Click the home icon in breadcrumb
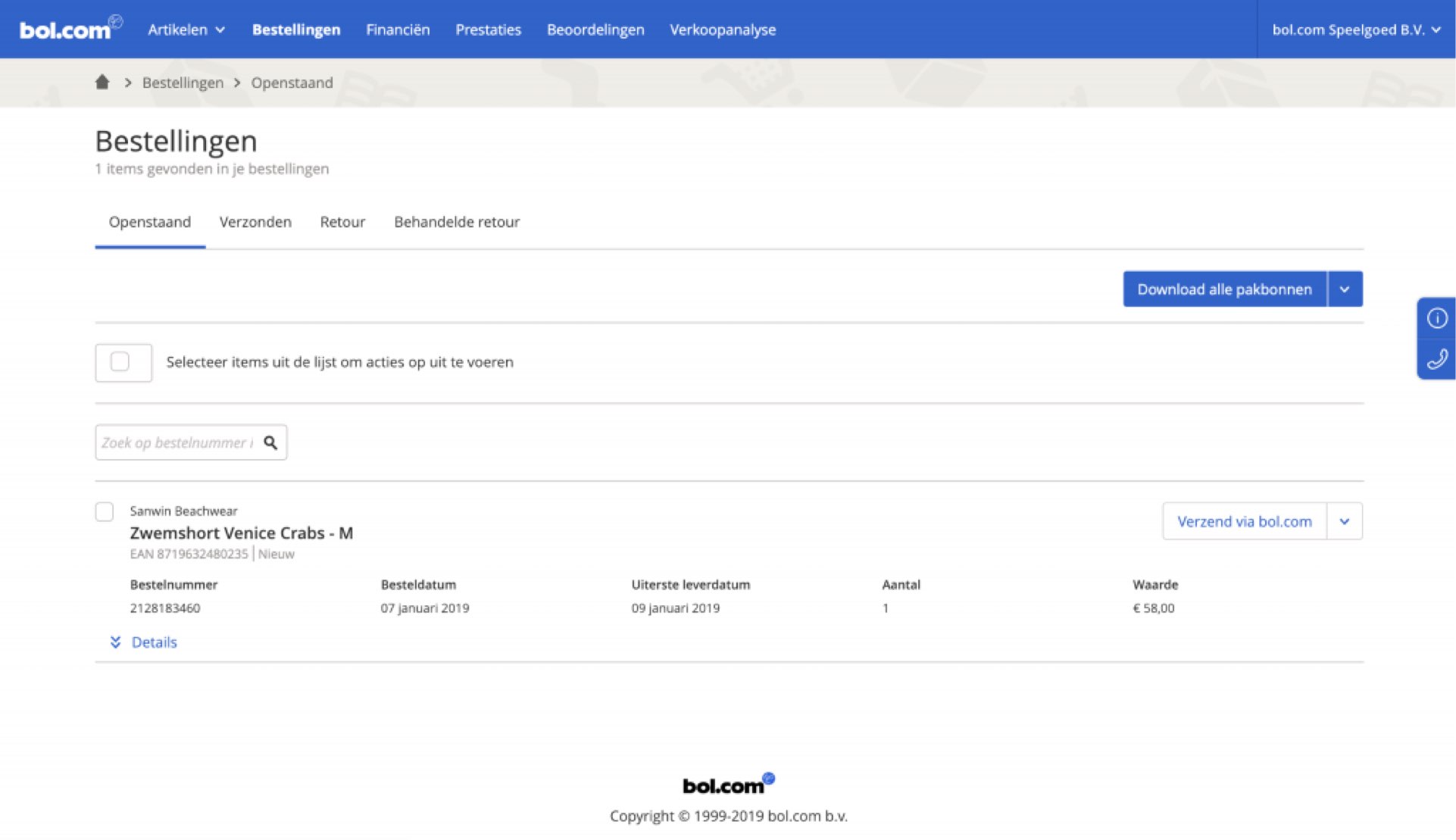Image resolution: width=1456 pixels, height=840 pixels. pos(102,83)
